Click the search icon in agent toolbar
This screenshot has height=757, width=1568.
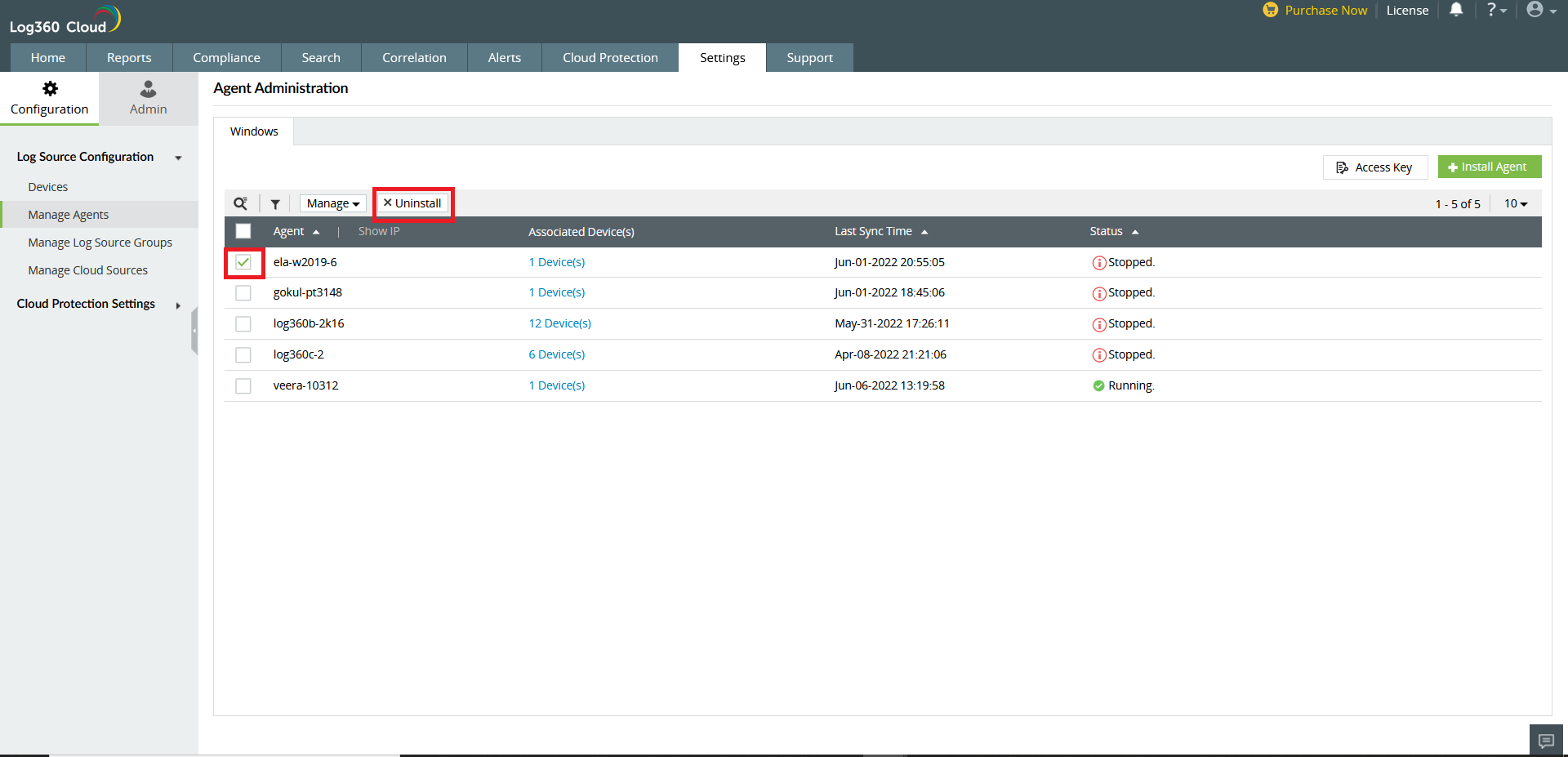240,203
